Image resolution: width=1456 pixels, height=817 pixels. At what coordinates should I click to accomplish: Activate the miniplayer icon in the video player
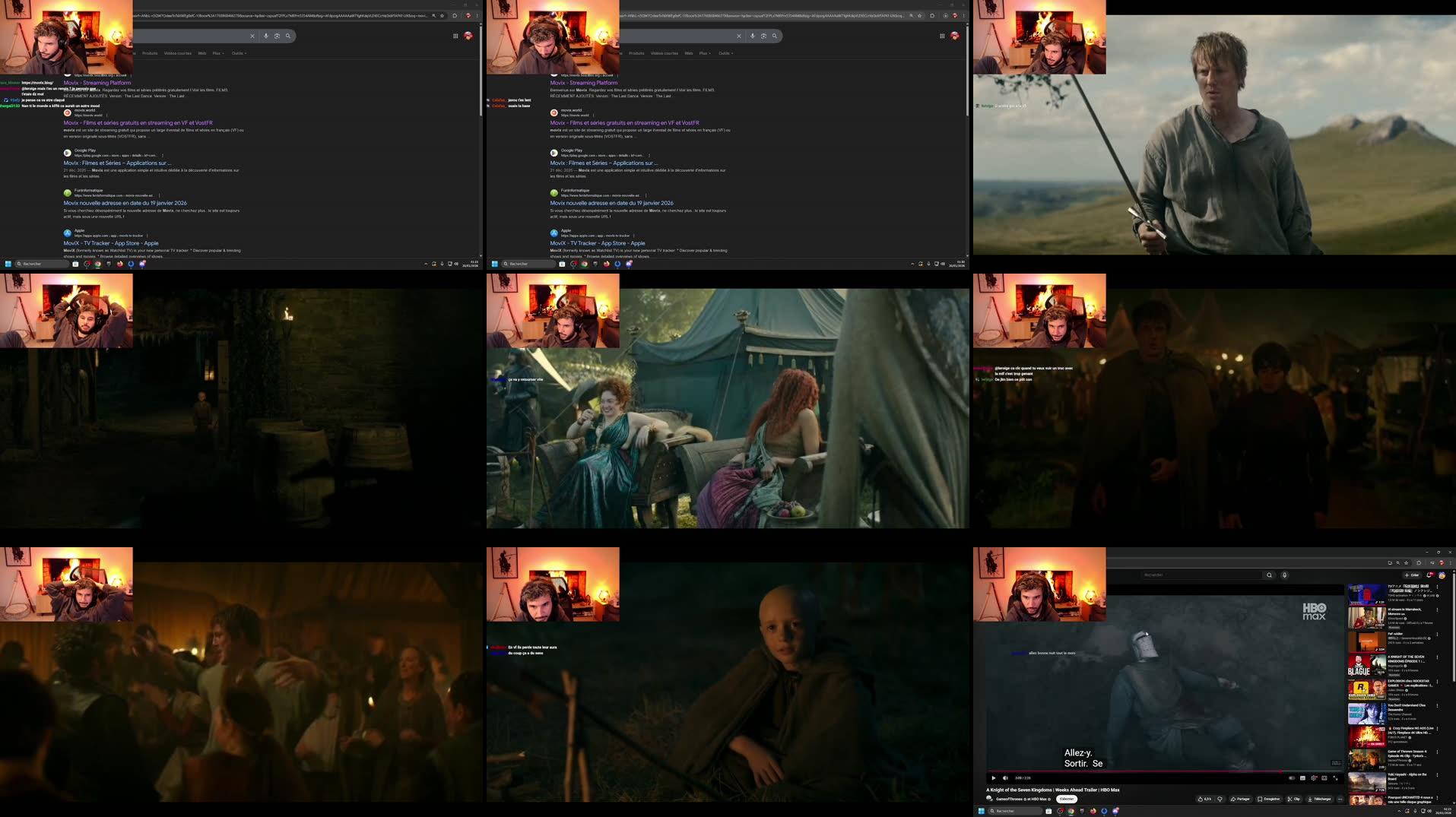click(x=1324, y=778)
